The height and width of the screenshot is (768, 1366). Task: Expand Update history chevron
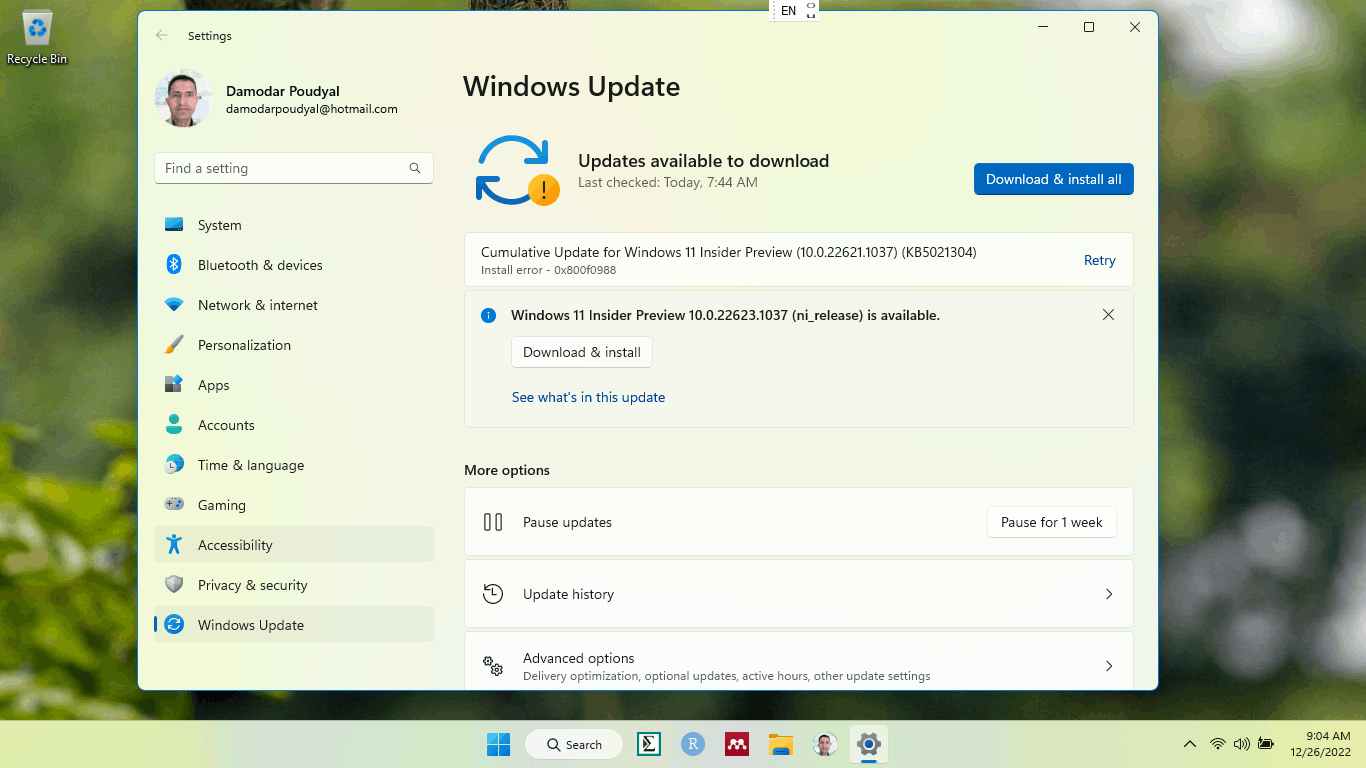(x=1108, y=594)
